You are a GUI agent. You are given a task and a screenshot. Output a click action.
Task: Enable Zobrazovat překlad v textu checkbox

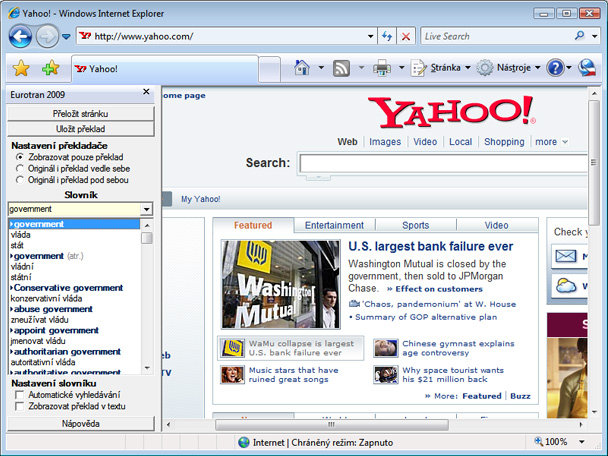point(19,406)
